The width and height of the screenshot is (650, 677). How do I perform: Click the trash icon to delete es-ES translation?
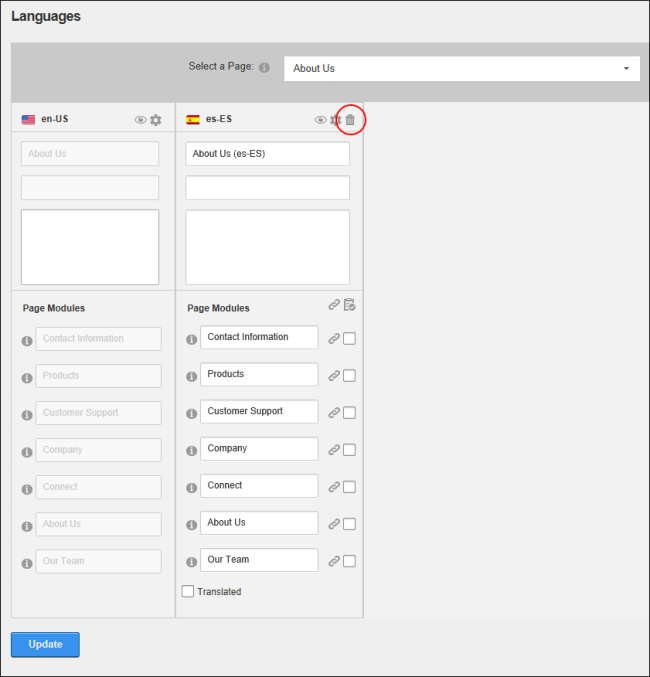tap(350, 120)
